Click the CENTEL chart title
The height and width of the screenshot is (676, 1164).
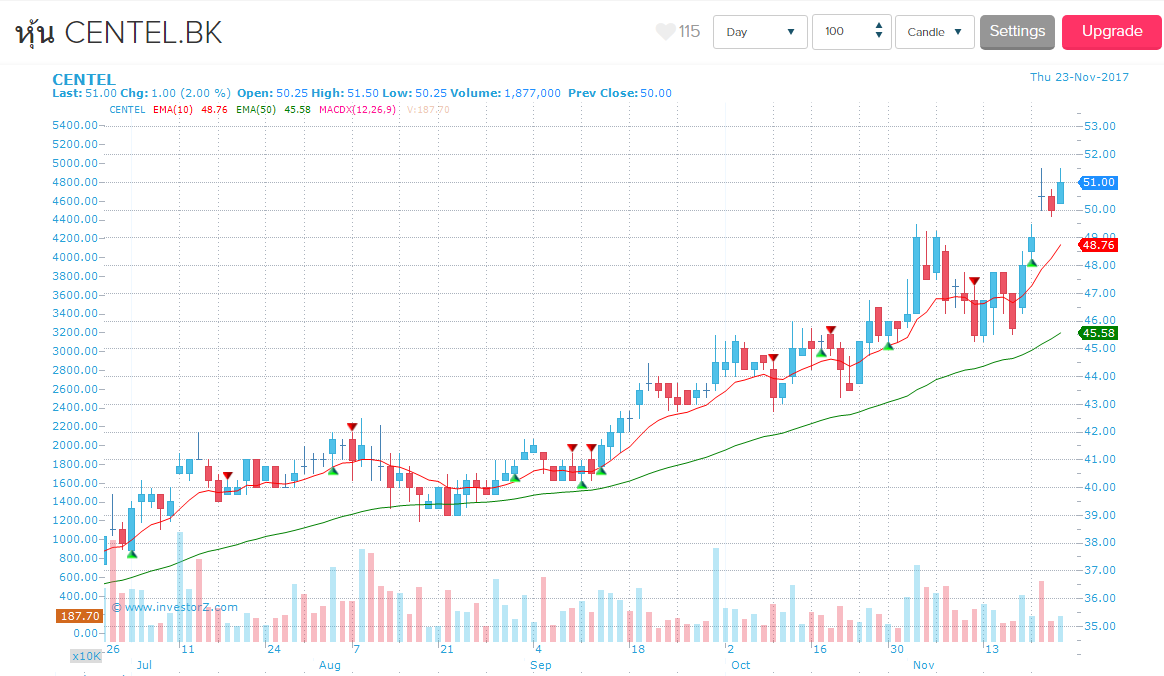click(x=84, y=79)
